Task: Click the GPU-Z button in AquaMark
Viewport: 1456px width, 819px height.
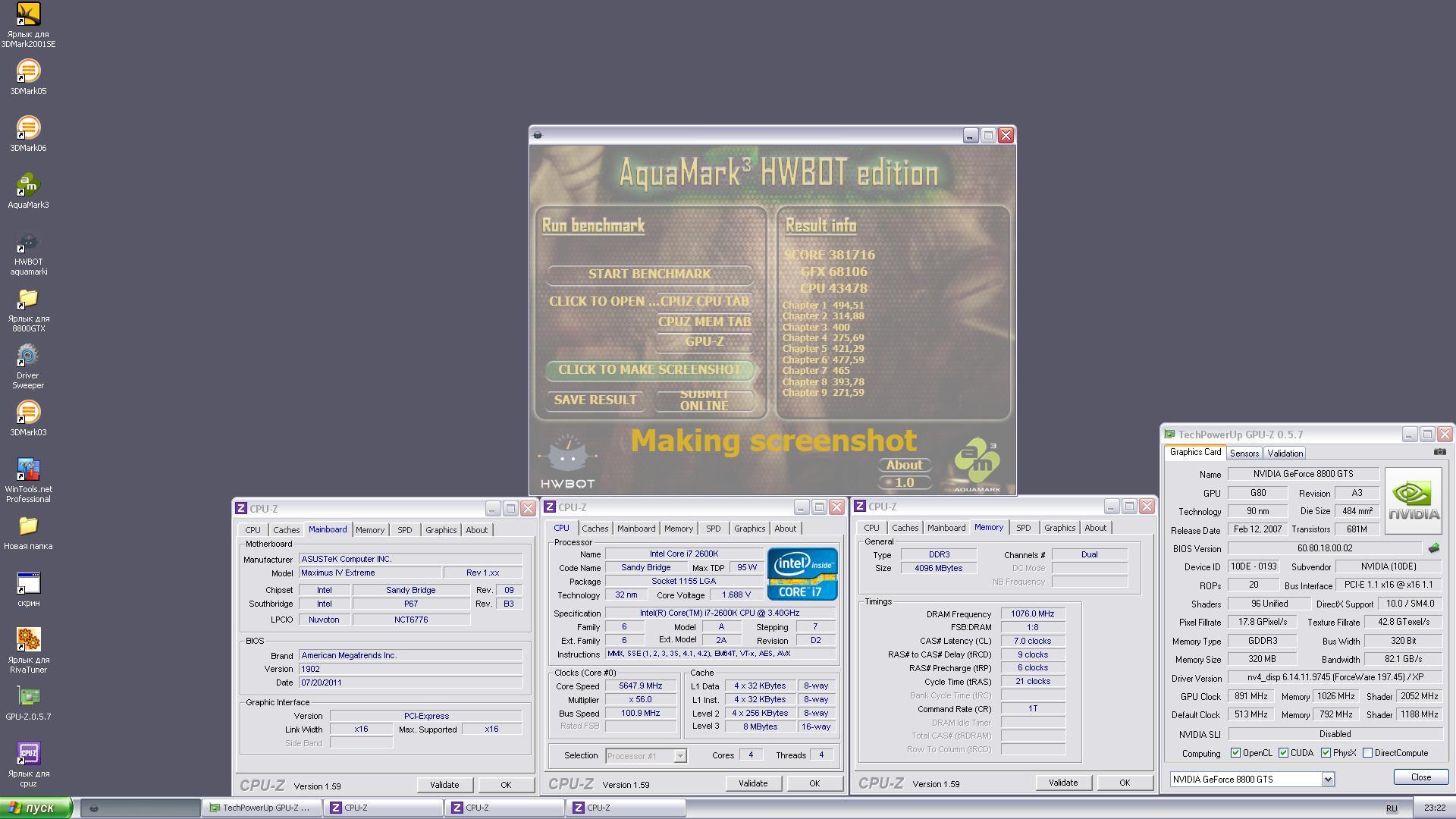Action: (704, 341)
